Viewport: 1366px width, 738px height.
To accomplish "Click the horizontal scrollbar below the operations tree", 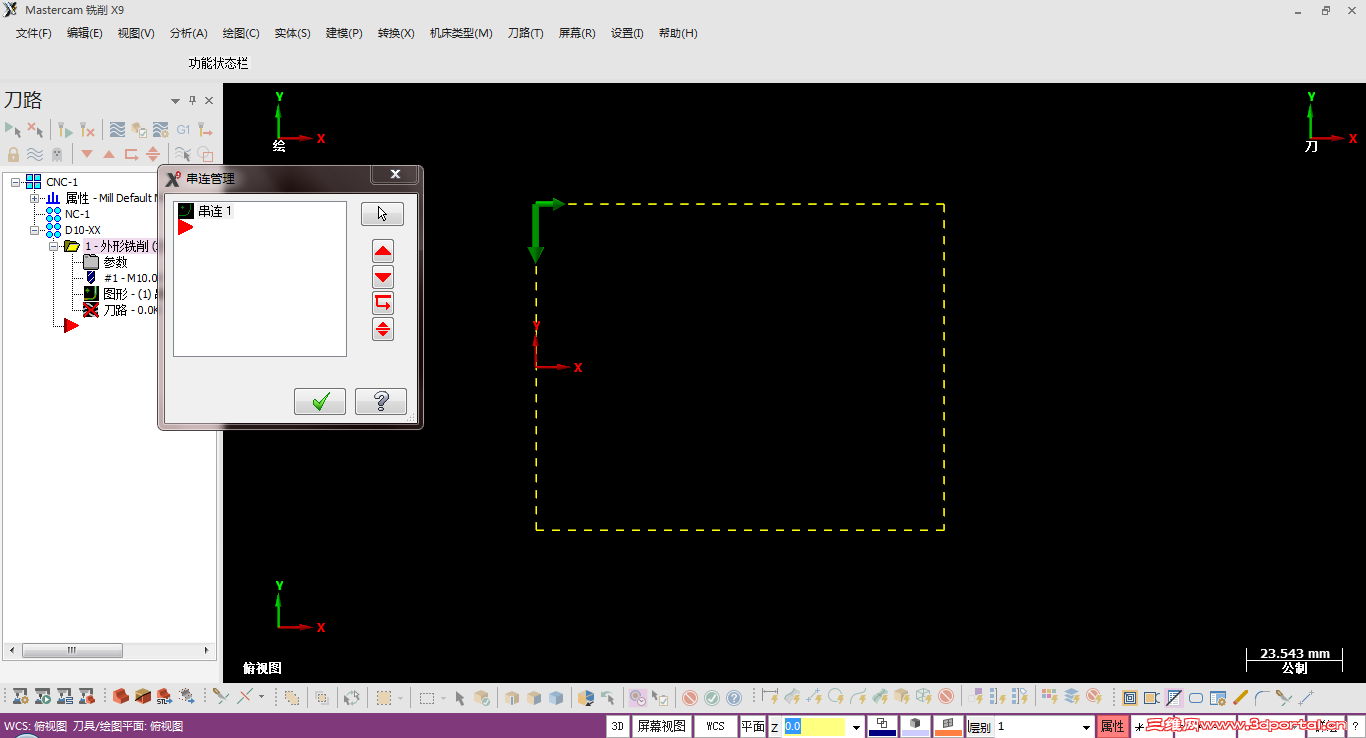I will click(x=72, y=649).
